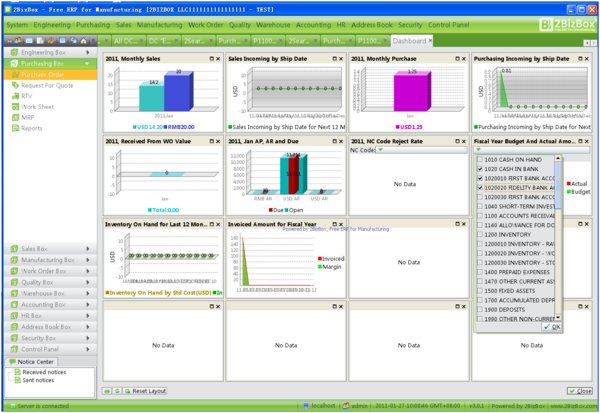Click the Sent notices icon
This screenshot has width=600, height=413.
(x=17, y=380)
